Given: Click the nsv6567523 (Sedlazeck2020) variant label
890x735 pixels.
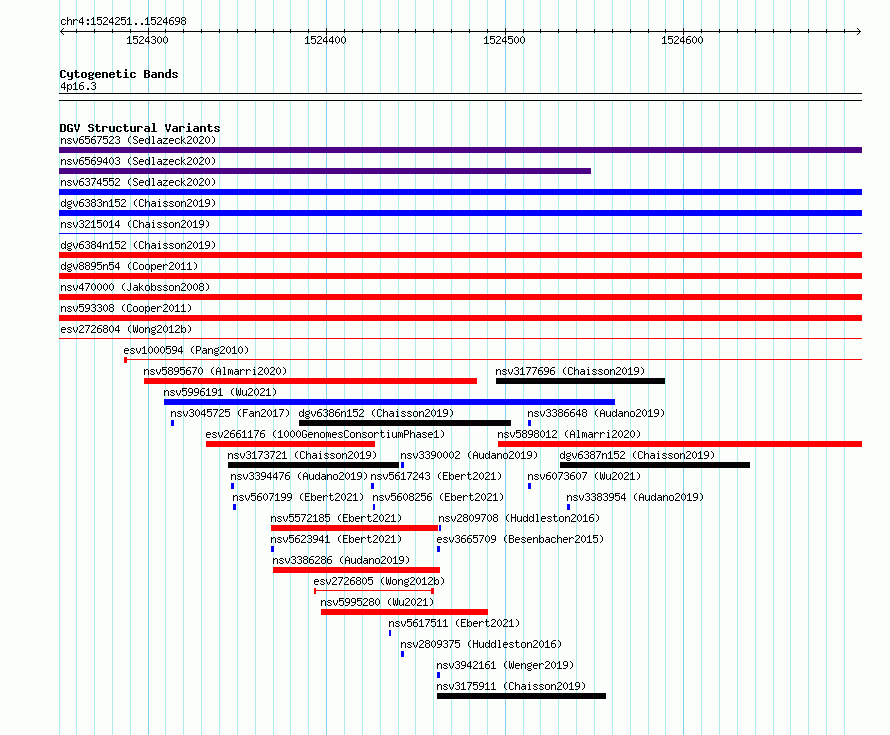Looking at the screenshot, I should click(138, 140).
